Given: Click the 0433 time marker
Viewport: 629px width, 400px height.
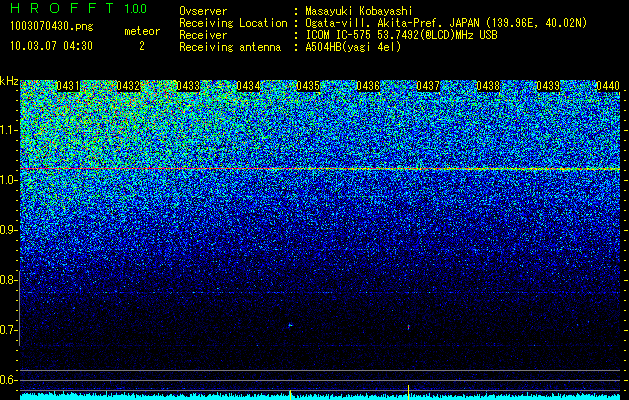Looking at the screenshot, I should (188, 86).
